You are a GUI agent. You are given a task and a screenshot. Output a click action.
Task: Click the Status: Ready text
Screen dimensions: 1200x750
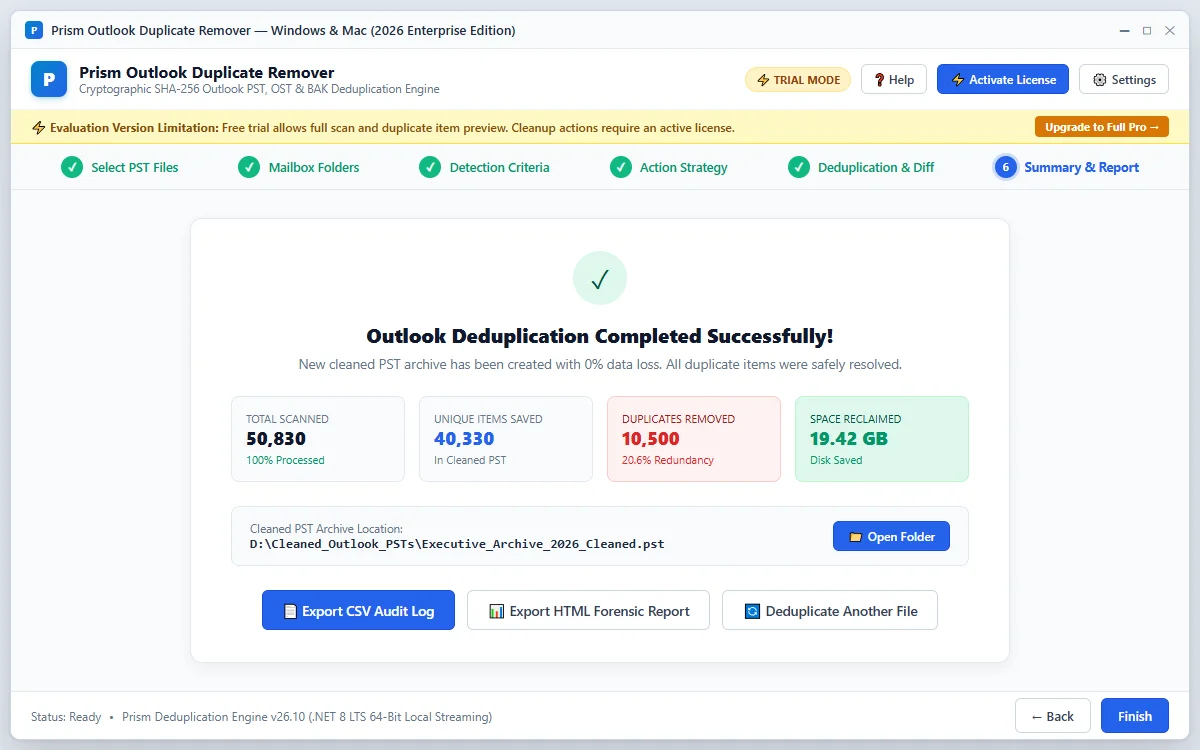point(66,717)
